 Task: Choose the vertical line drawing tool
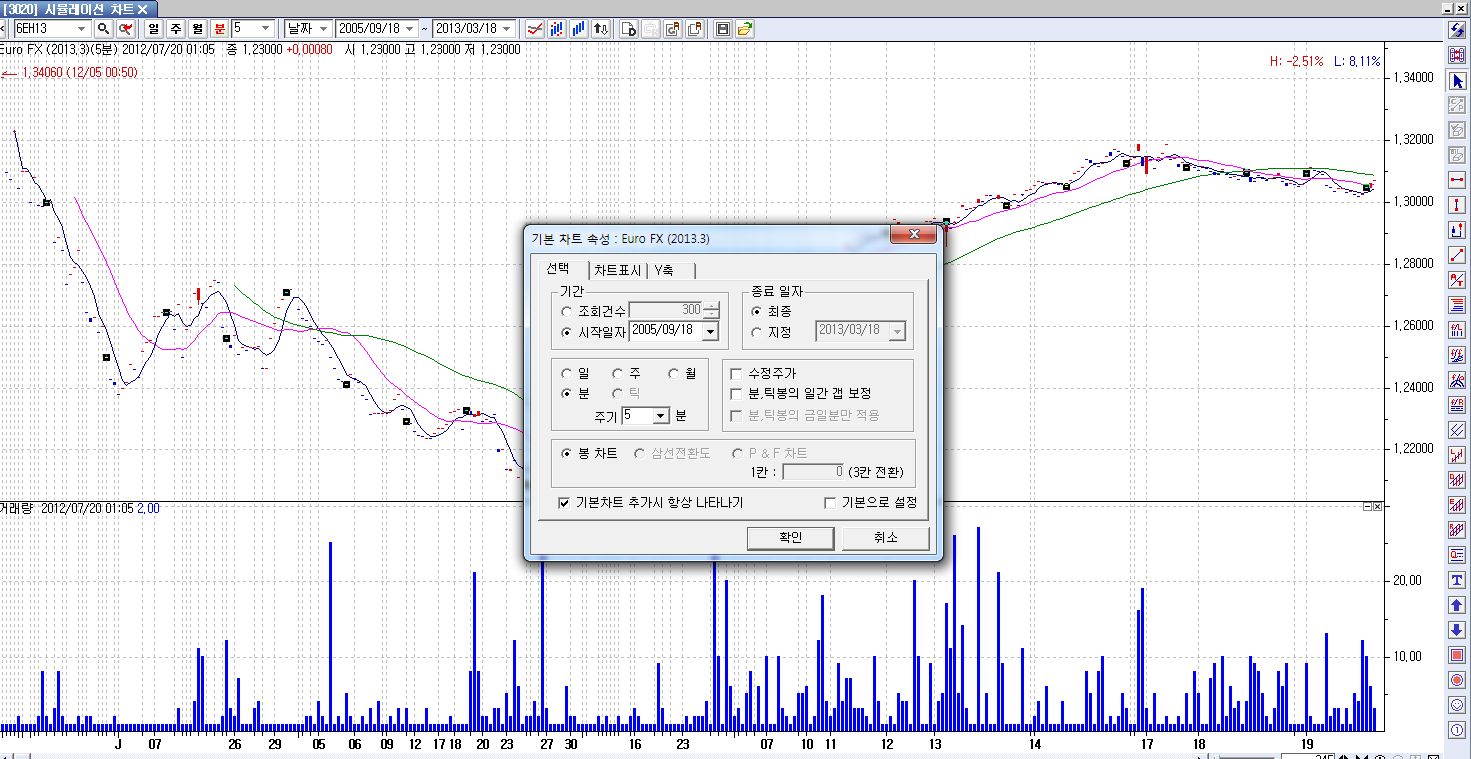pyautogui.click(x=1457, y=205)
